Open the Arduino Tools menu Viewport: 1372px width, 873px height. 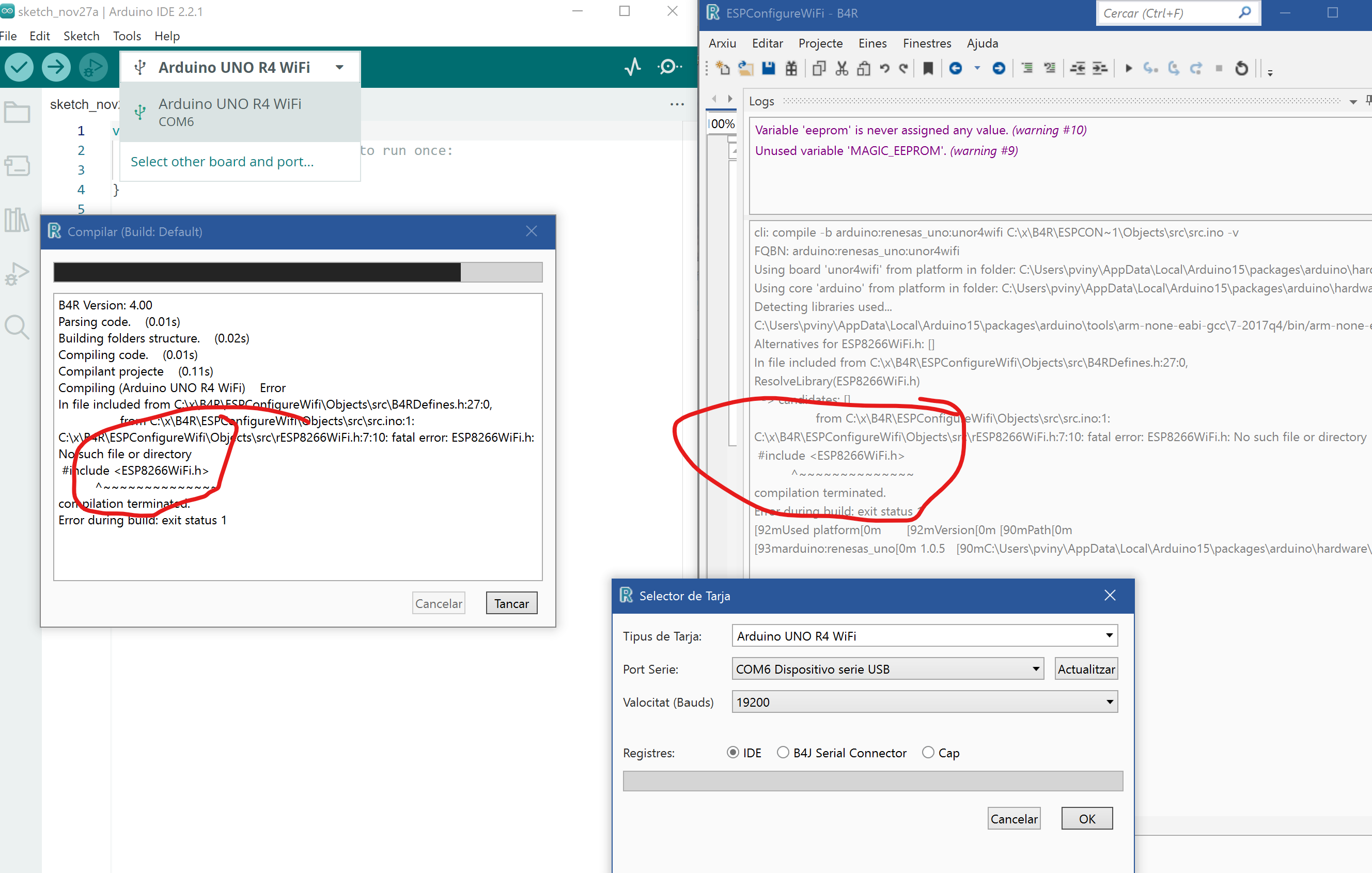pos(127,36)
